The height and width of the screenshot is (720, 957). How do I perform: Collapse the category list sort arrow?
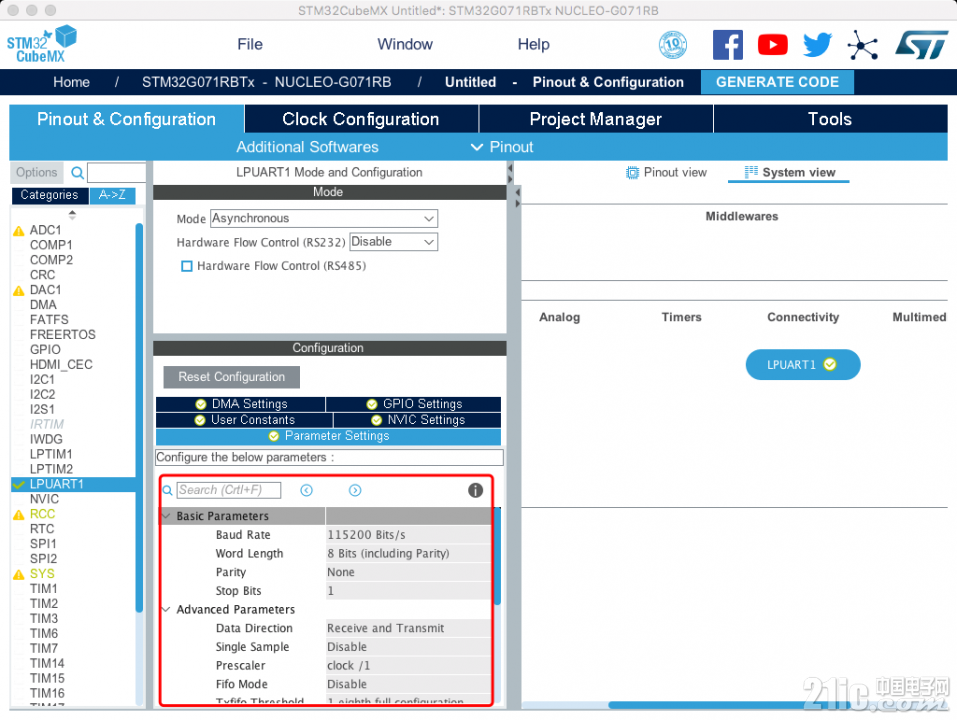(73, 214)
